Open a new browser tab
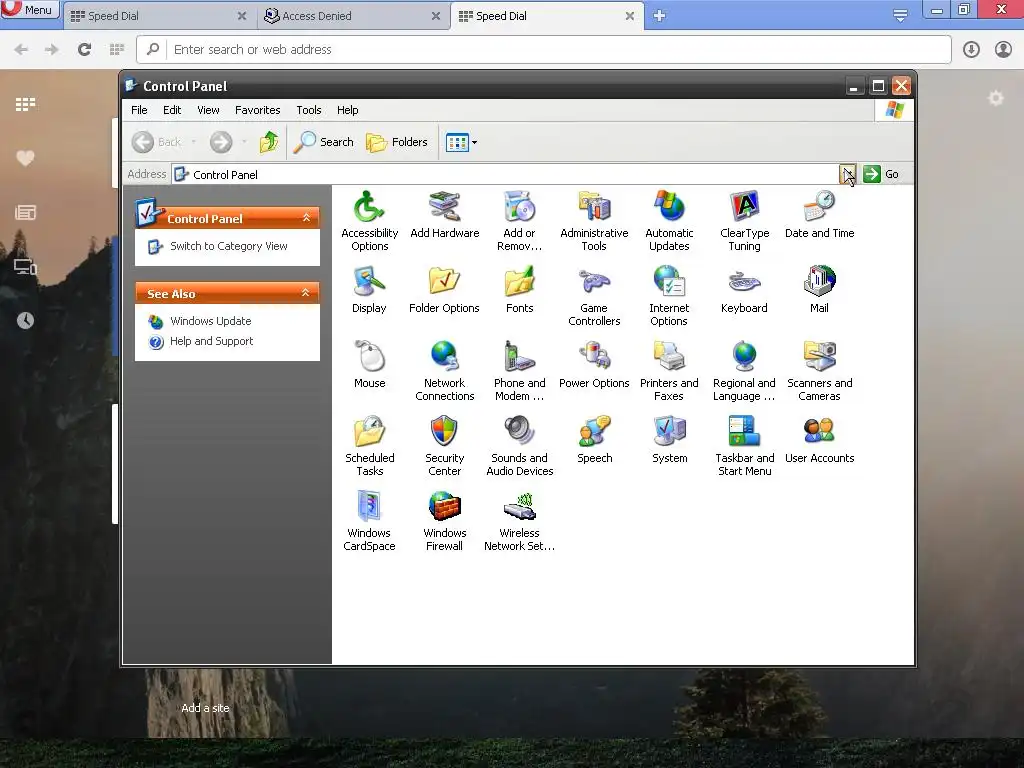The height and width of the screenshot is (768, 1024). pos(660,16)
